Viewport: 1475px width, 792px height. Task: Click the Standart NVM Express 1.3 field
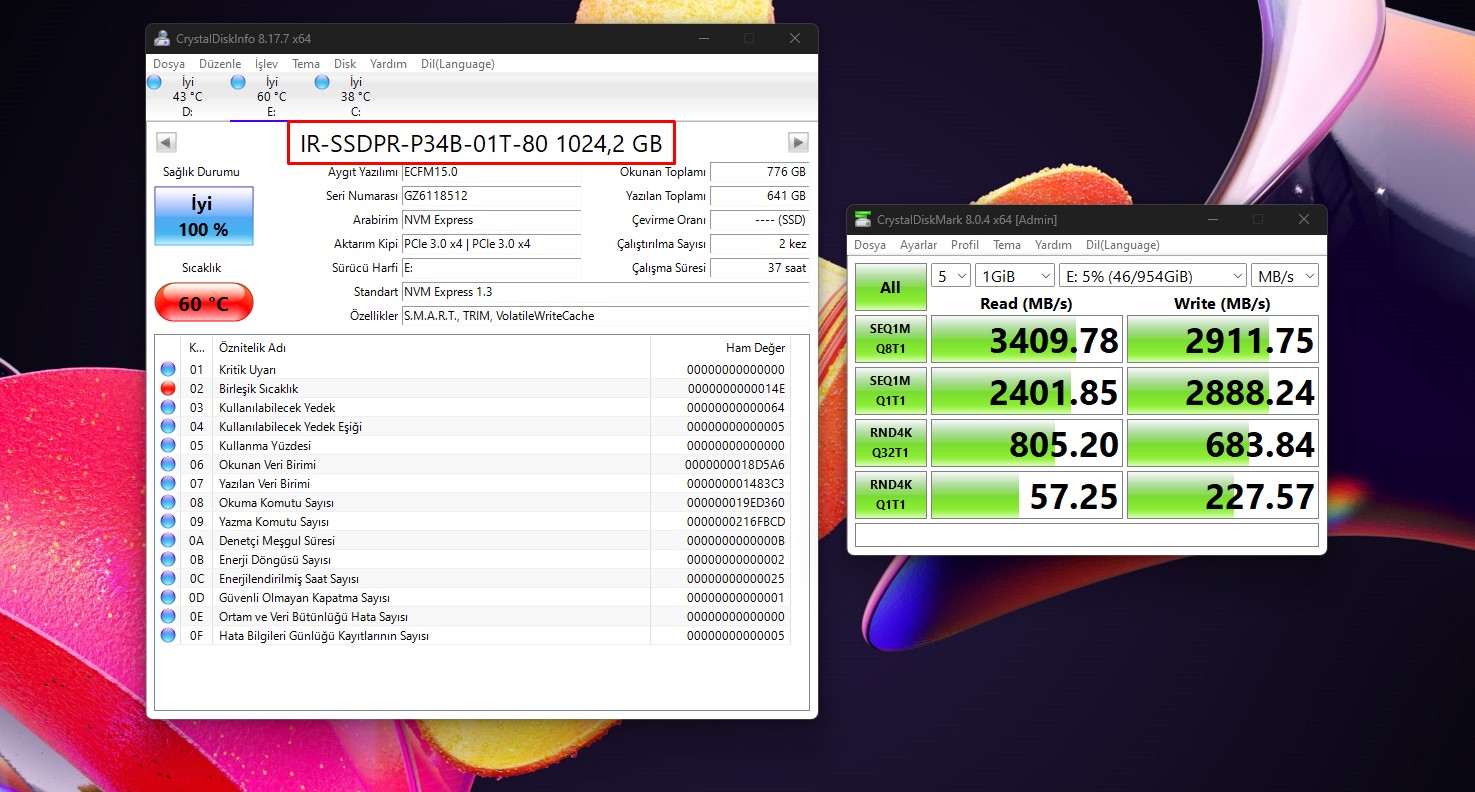605,292
